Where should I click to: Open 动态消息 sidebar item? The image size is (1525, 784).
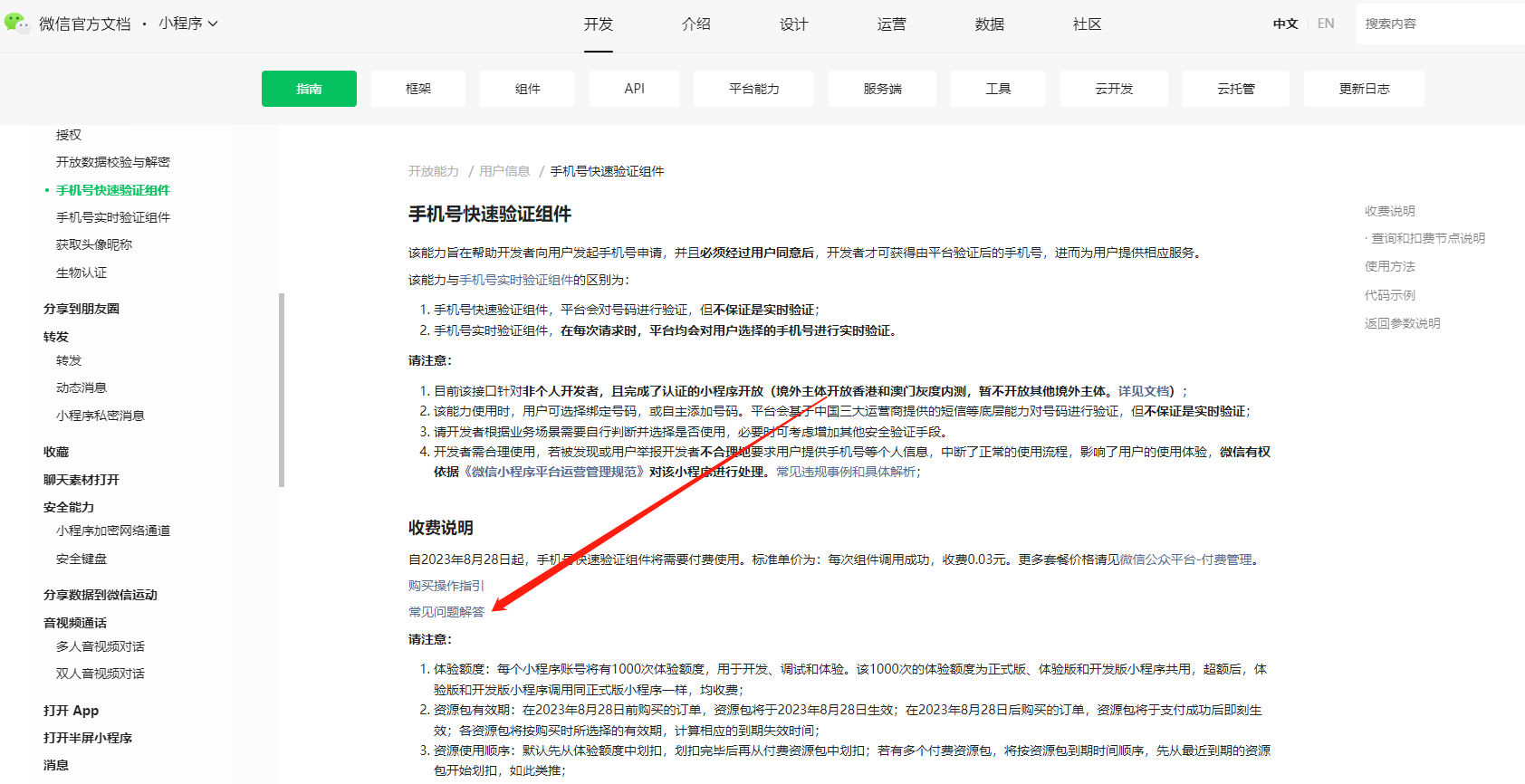tap(82, 387)
